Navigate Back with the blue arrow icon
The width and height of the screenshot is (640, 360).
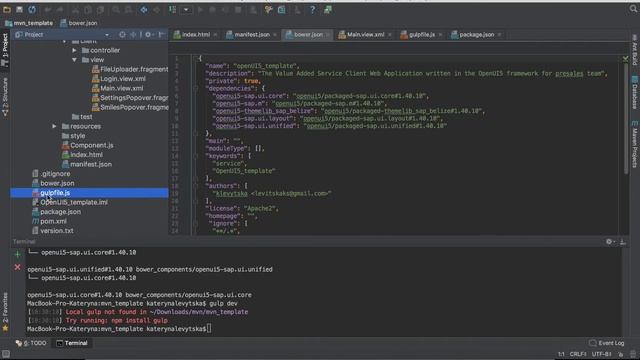click(x=144, y=9)
